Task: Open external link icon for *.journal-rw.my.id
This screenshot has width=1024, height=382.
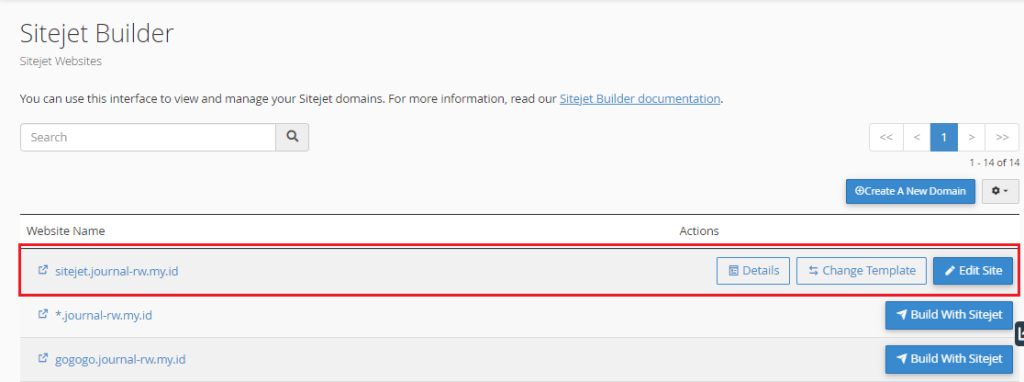Action: coord(43,314)
